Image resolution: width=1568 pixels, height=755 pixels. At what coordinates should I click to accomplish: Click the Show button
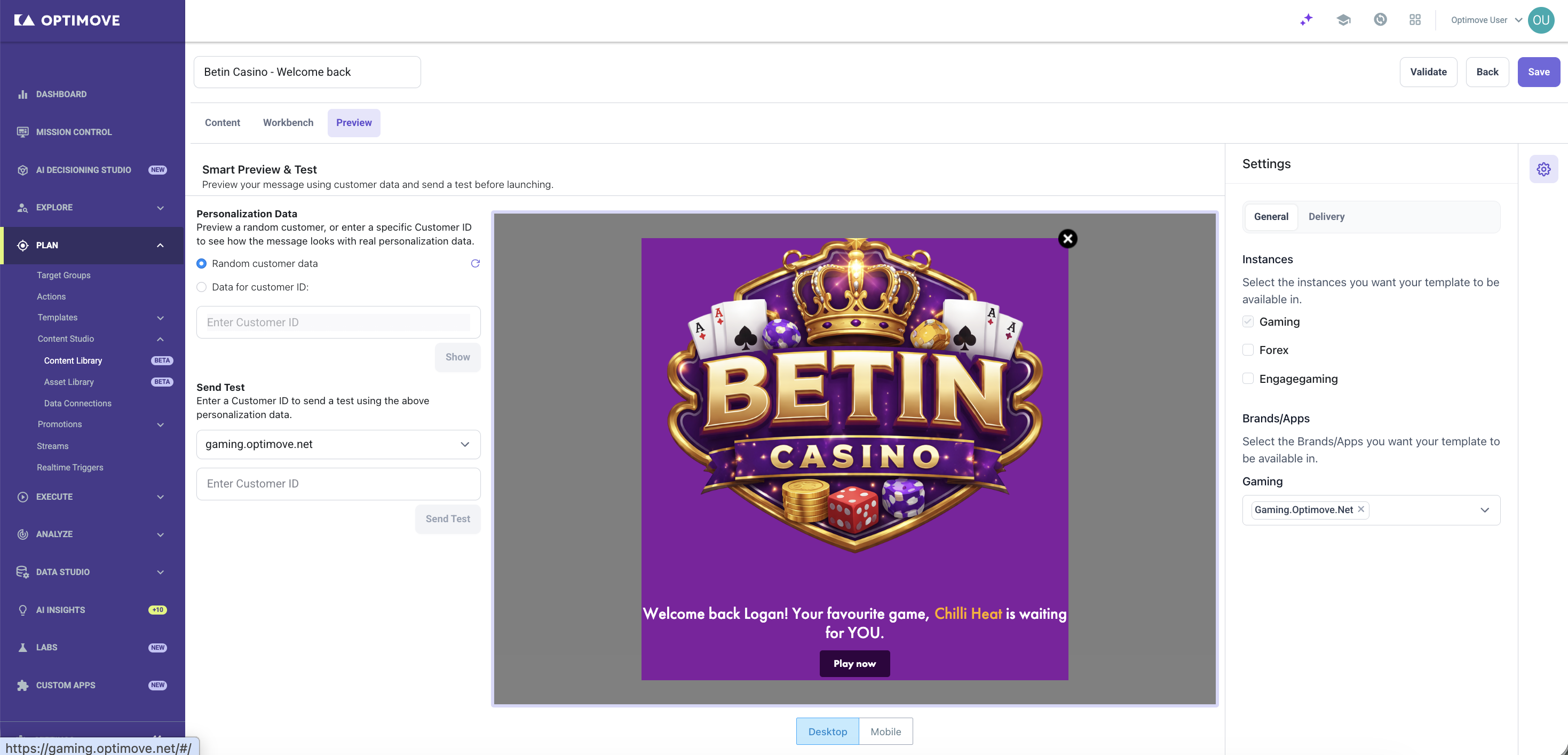[x=457, y=357]
